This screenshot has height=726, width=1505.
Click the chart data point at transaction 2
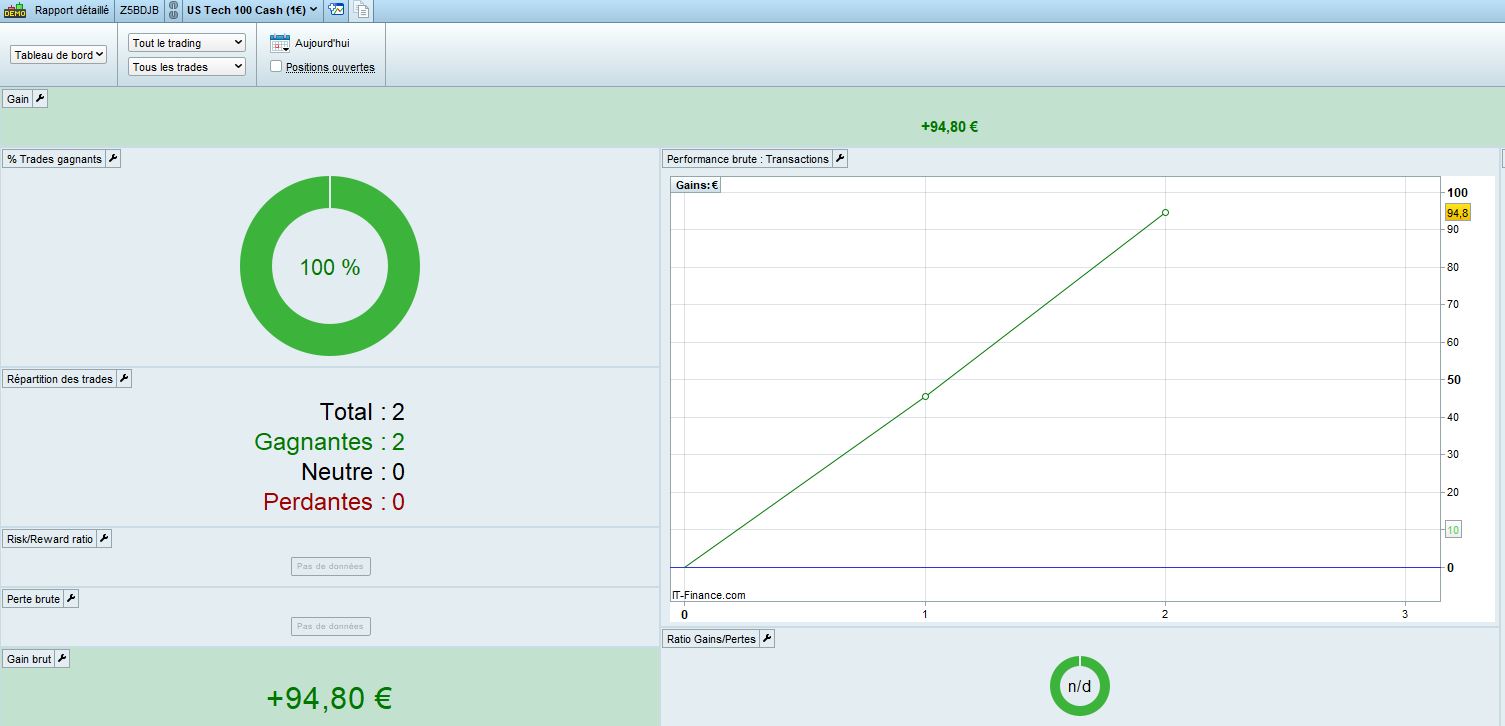(1165, 212)
